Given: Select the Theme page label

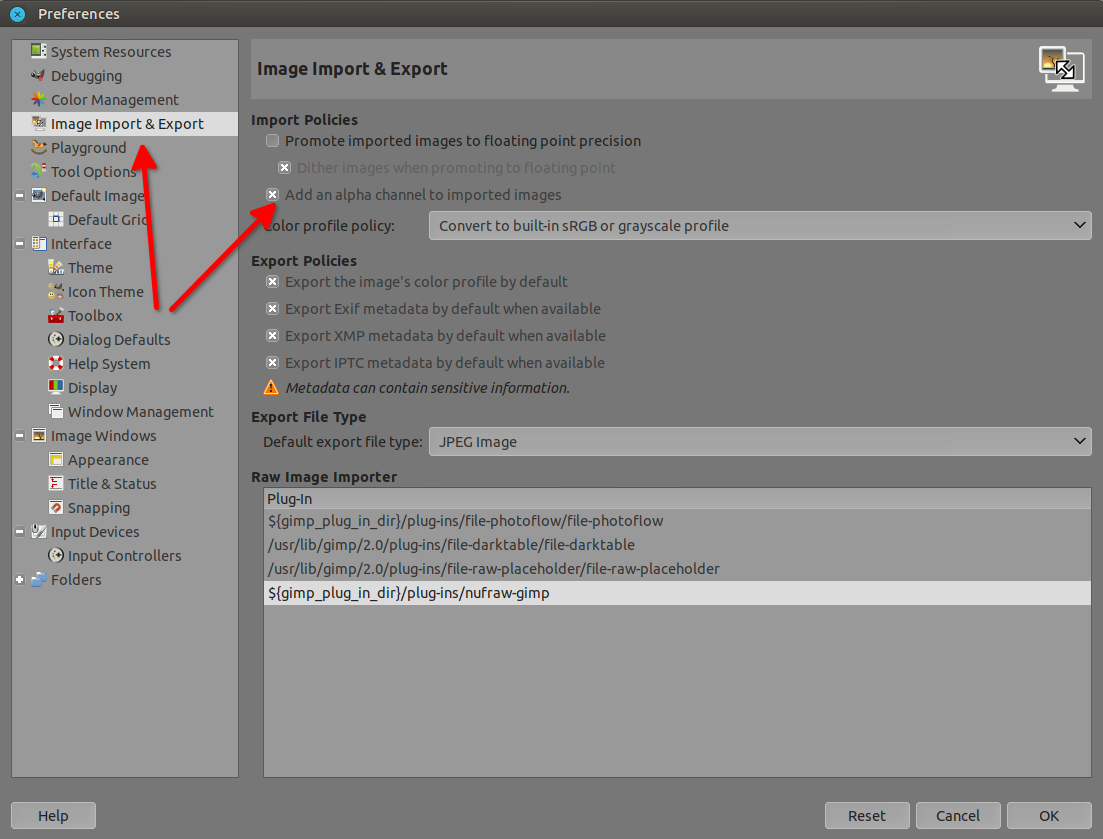Looking at the screenshot, I should pyautogui.click(x=90, y=268).
